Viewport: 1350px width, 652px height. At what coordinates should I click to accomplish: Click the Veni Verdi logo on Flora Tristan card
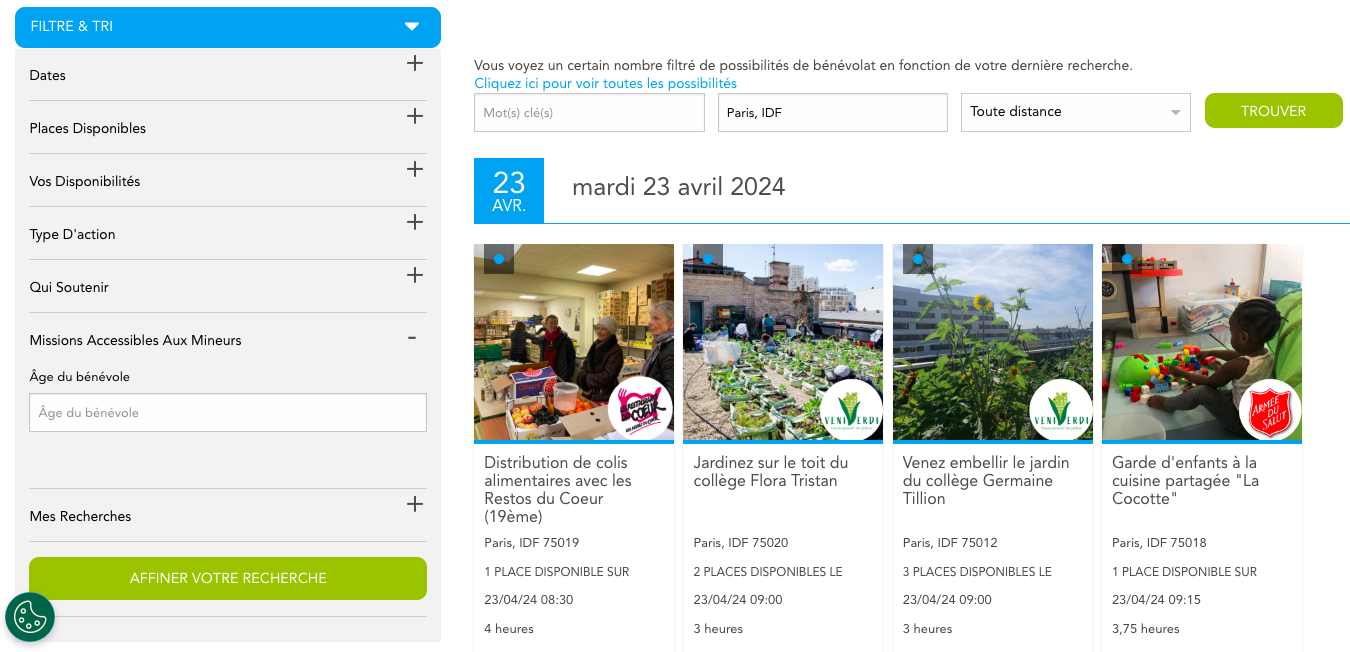point(850,409)
